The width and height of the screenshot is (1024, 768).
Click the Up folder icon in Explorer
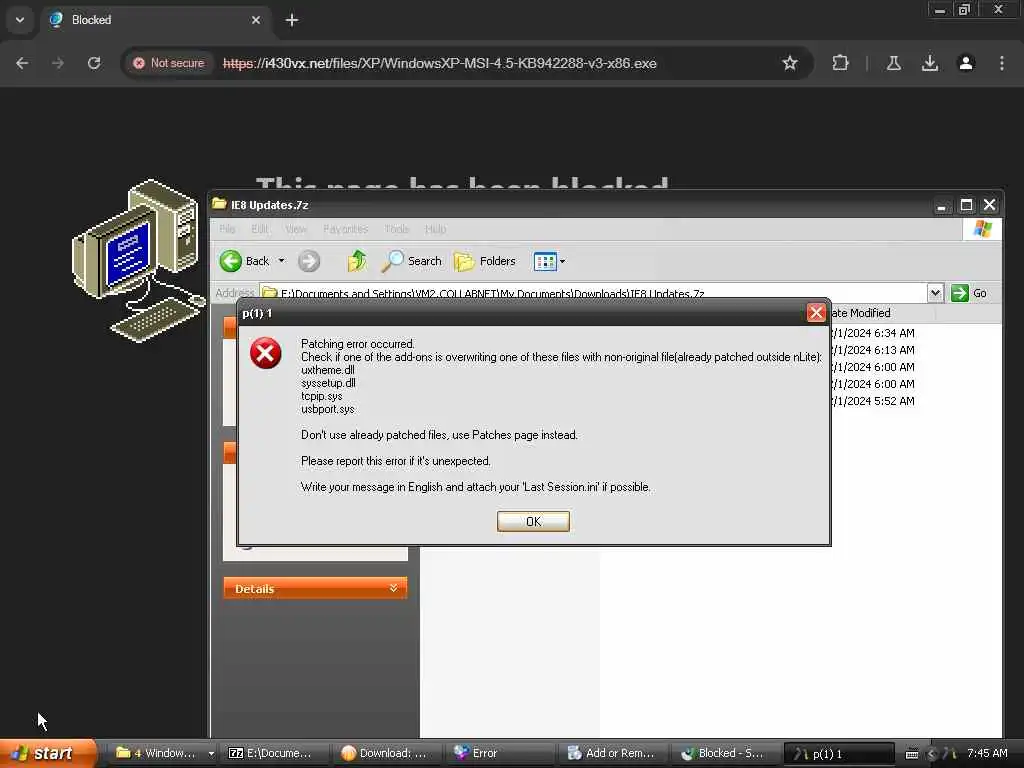tap(357, 261)
